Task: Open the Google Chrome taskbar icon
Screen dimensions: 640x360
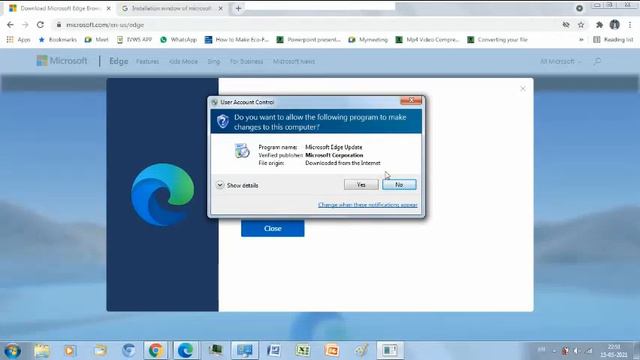Action: [156, 351]
